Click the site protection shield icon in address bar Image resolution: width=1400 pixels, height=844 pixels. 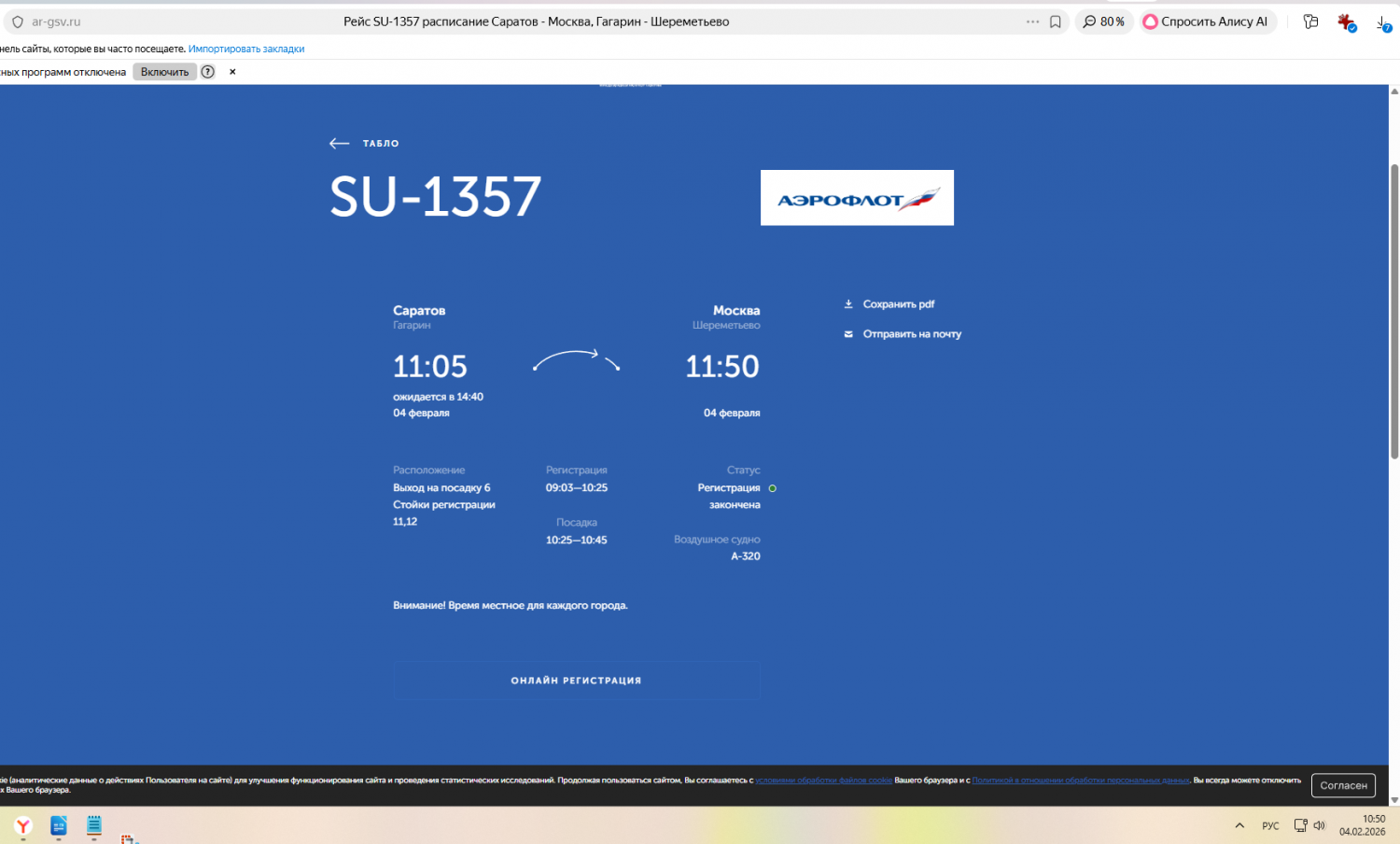[x=17, y=21]
